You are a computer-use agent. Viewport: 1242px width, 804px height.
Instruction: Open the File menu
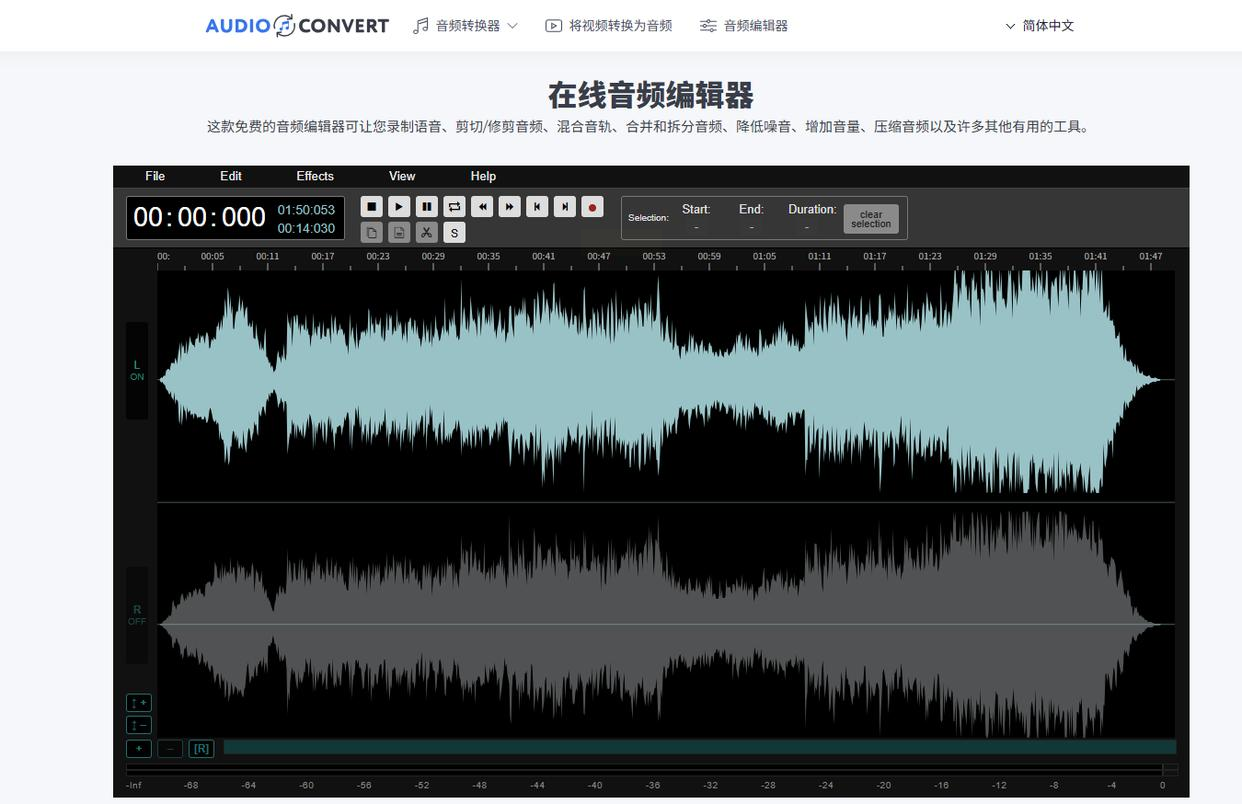point(155,176)
